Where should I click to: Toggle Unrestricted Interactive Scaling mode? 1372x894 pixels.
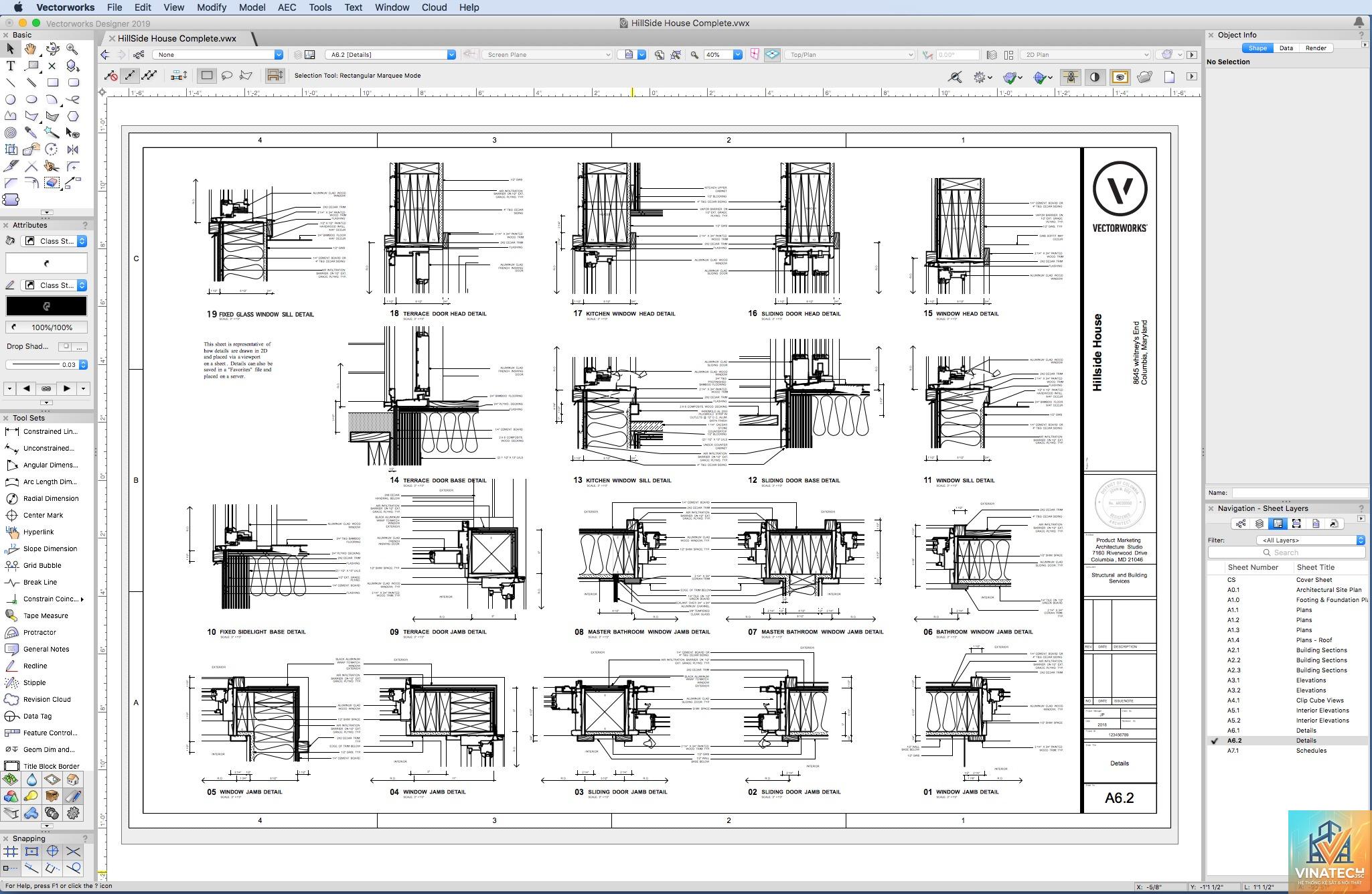150,76
